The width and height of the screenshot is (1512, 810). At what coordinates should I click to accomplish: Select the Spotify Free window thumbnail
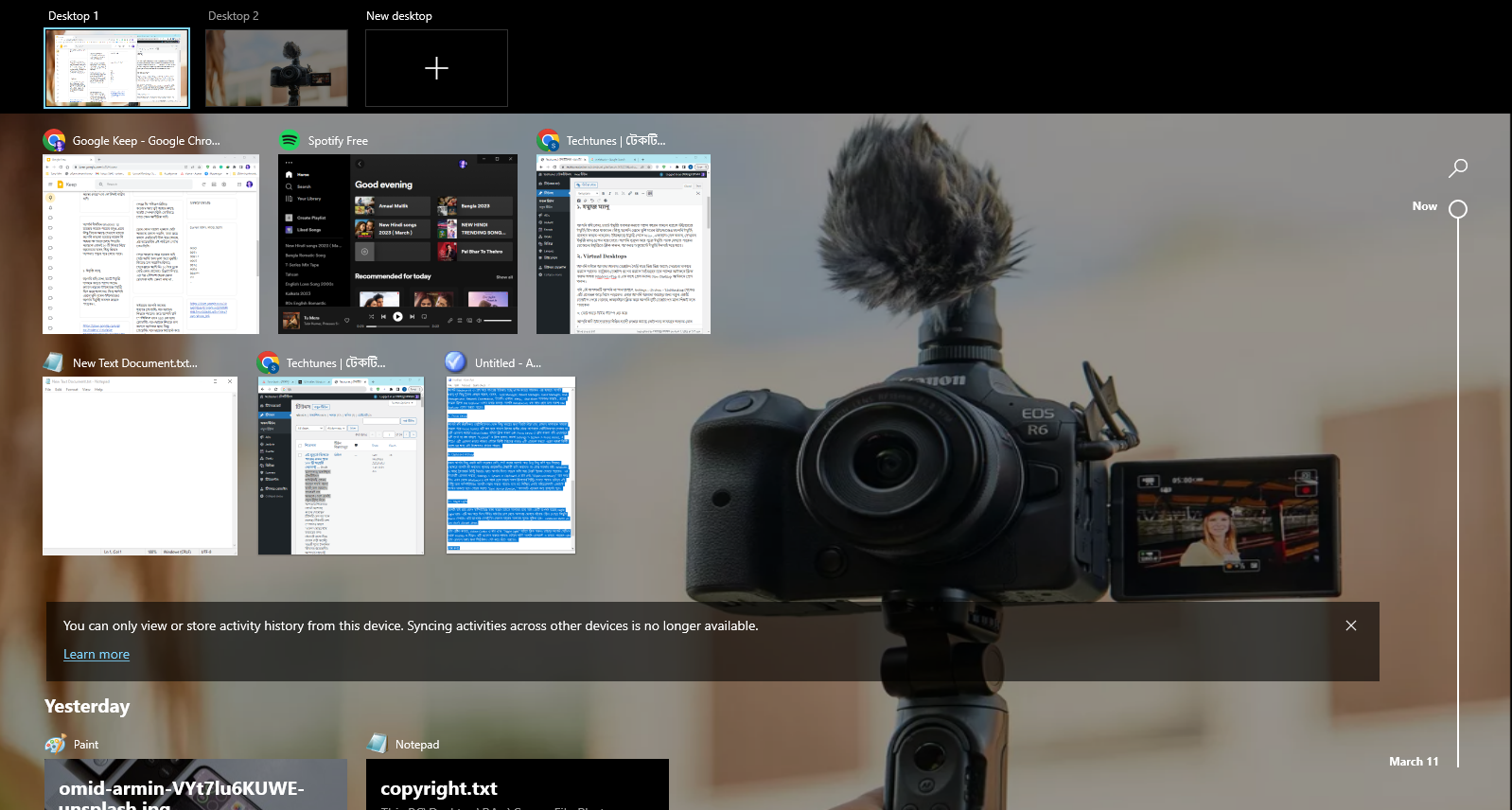pos(397,244)
